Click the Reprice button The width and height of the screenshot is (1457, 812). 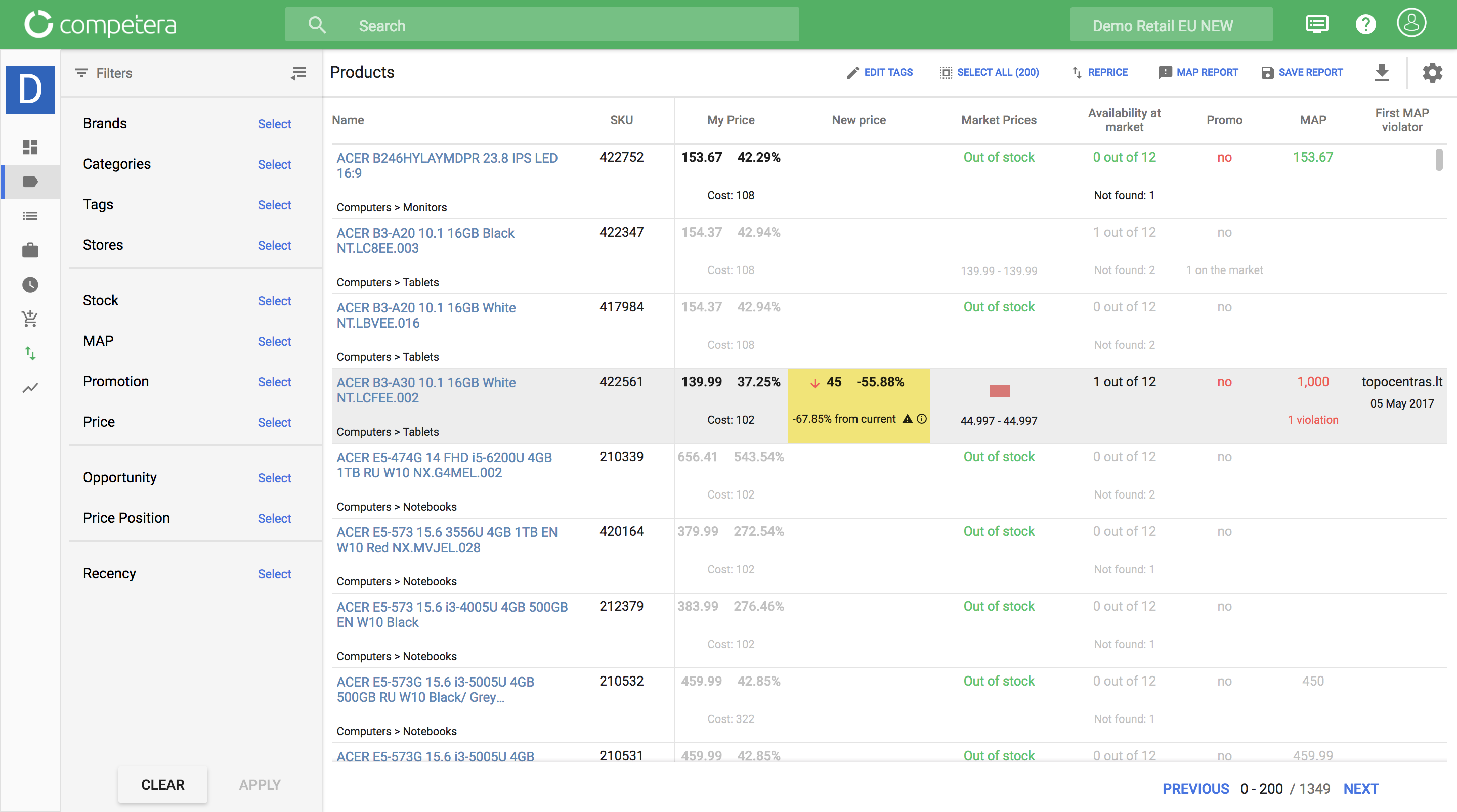click(1099, 72)
